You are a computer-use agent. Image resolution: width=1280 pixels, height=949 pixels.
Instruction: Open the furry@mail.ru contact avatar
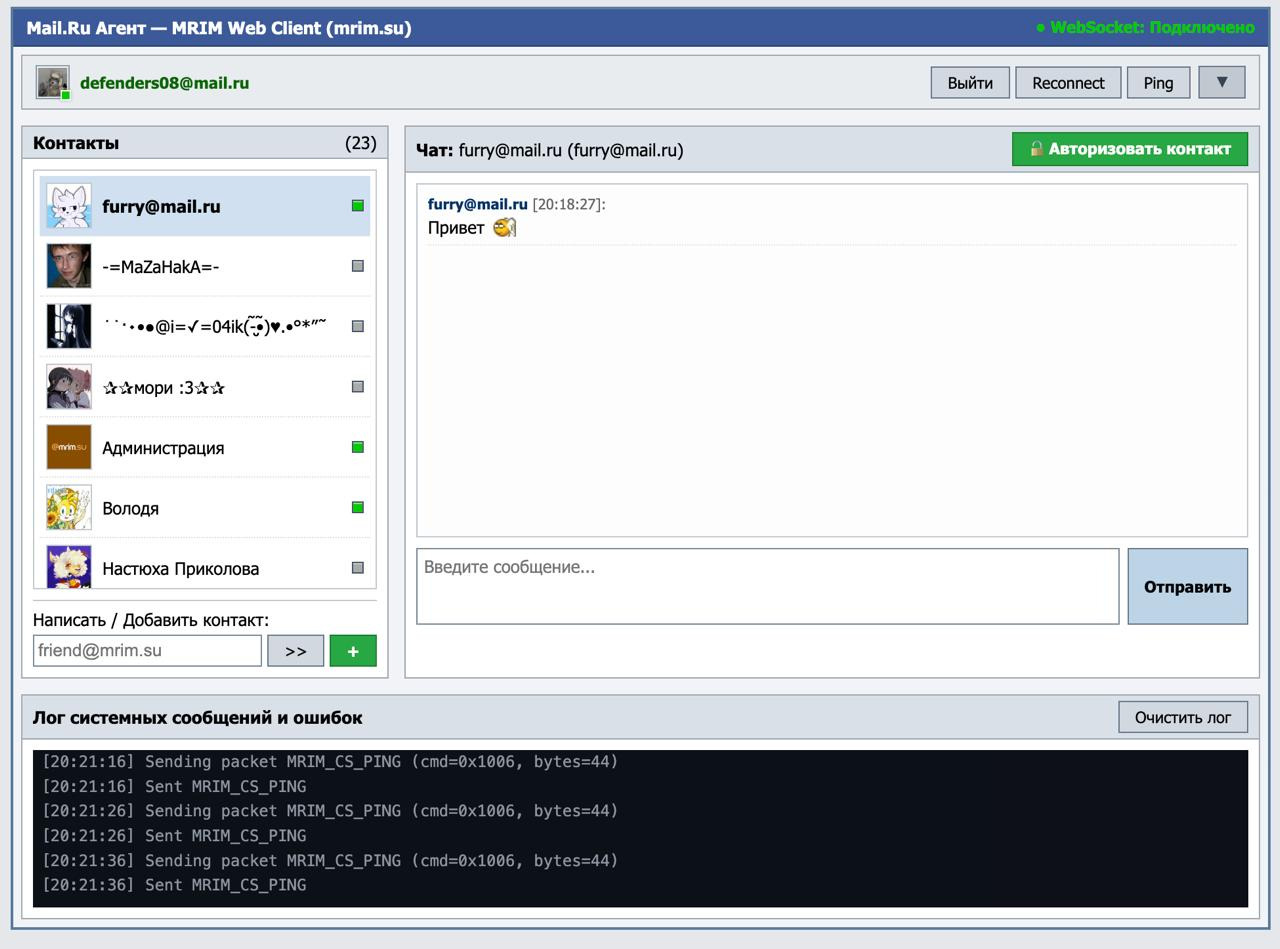tap(69, 206)
